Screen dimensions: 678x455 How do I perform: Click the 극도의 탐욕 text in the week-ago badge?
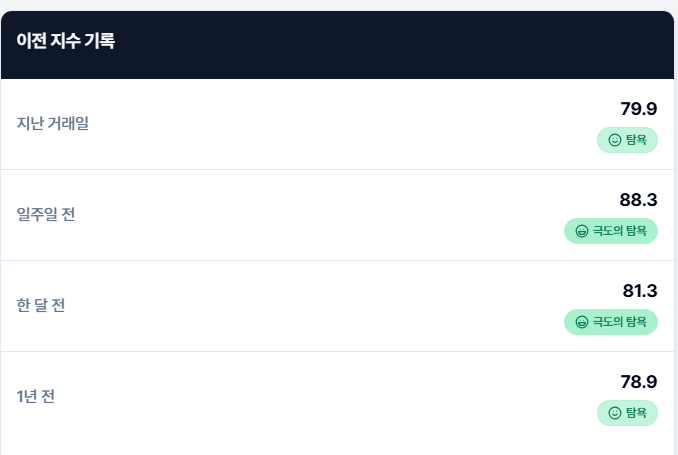[620, 231]
